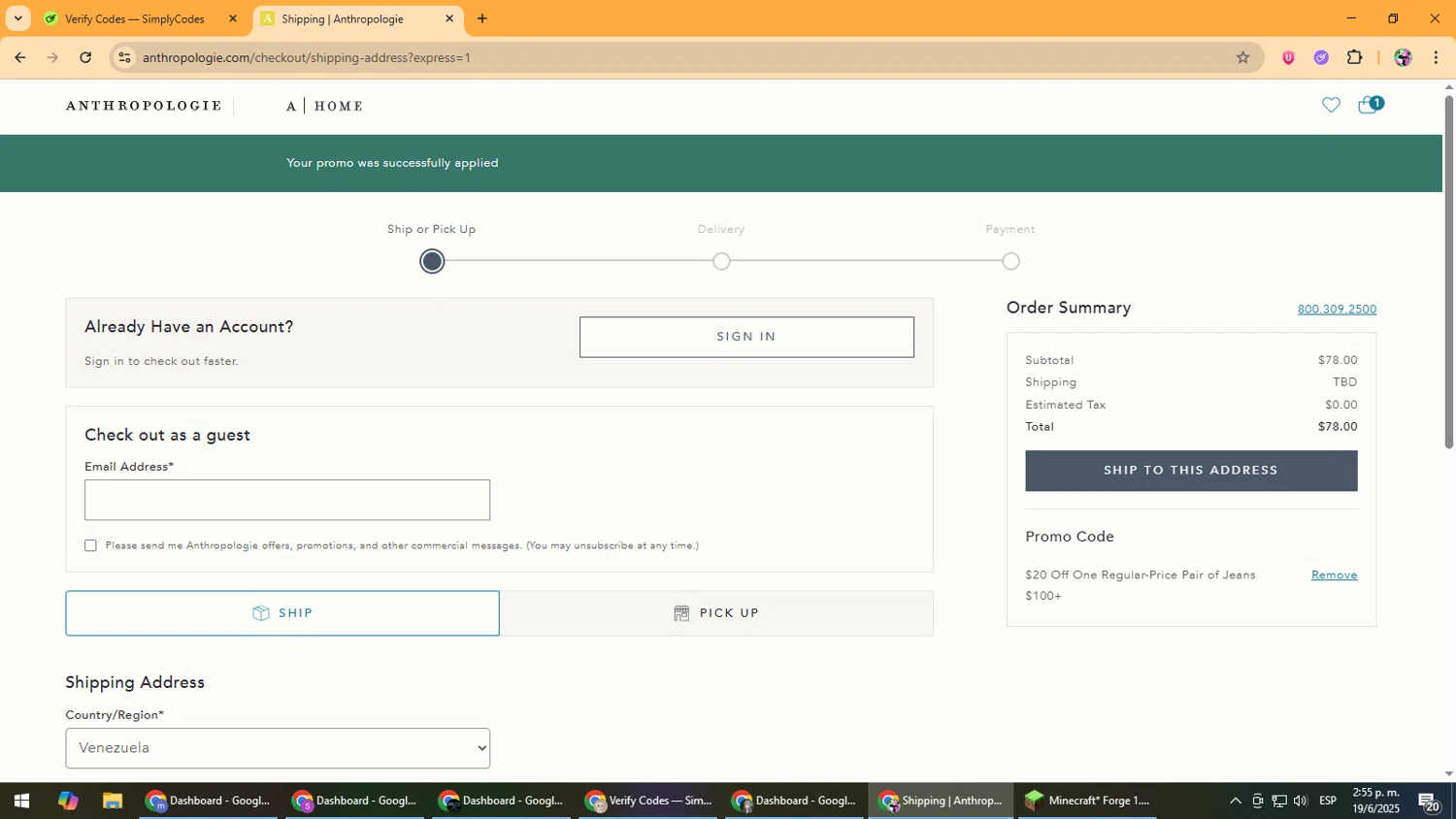Open the volume speaker icon
1456x819 pixels.
tap(1301, 801)
